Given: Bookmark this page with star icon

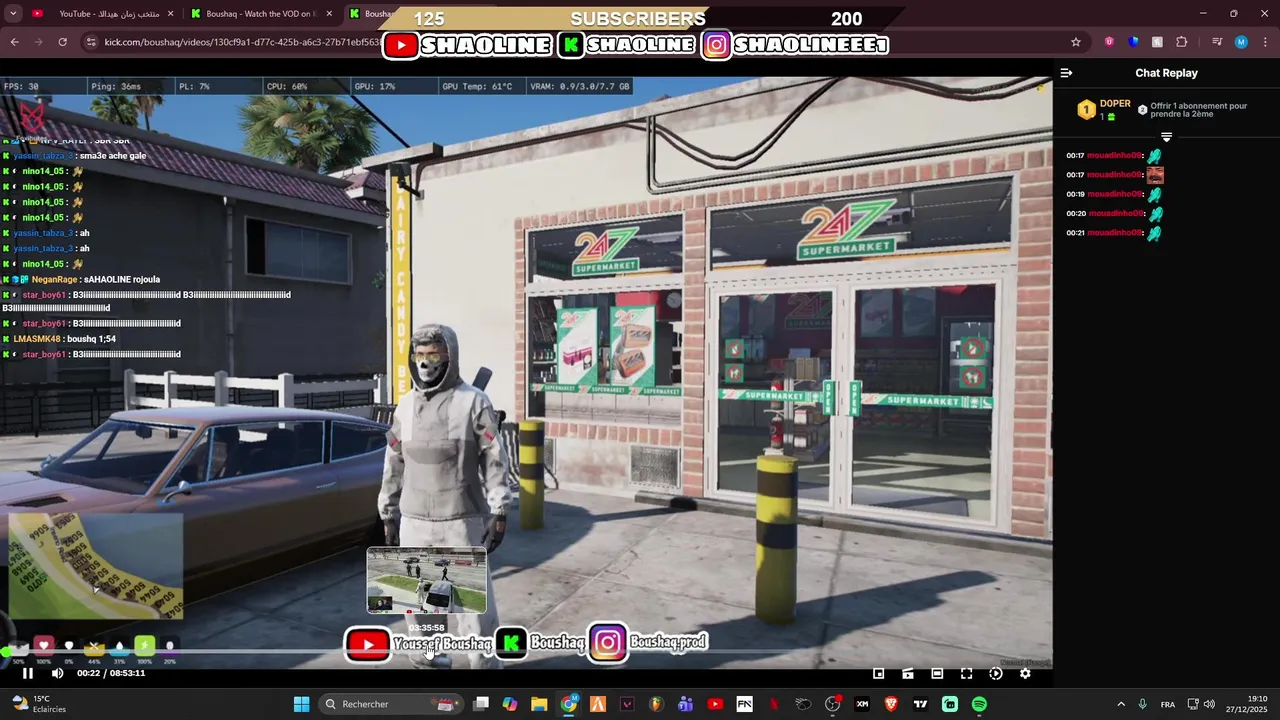Looking at the screenshot, I should [x=1076, y=42].
